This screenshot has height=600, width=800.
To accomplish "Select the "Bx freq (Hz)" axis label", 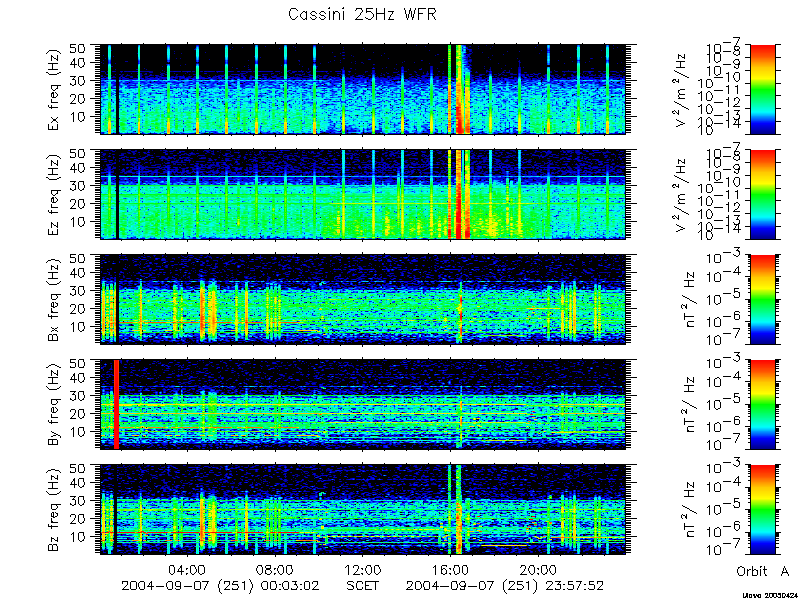I will [54, 299].
